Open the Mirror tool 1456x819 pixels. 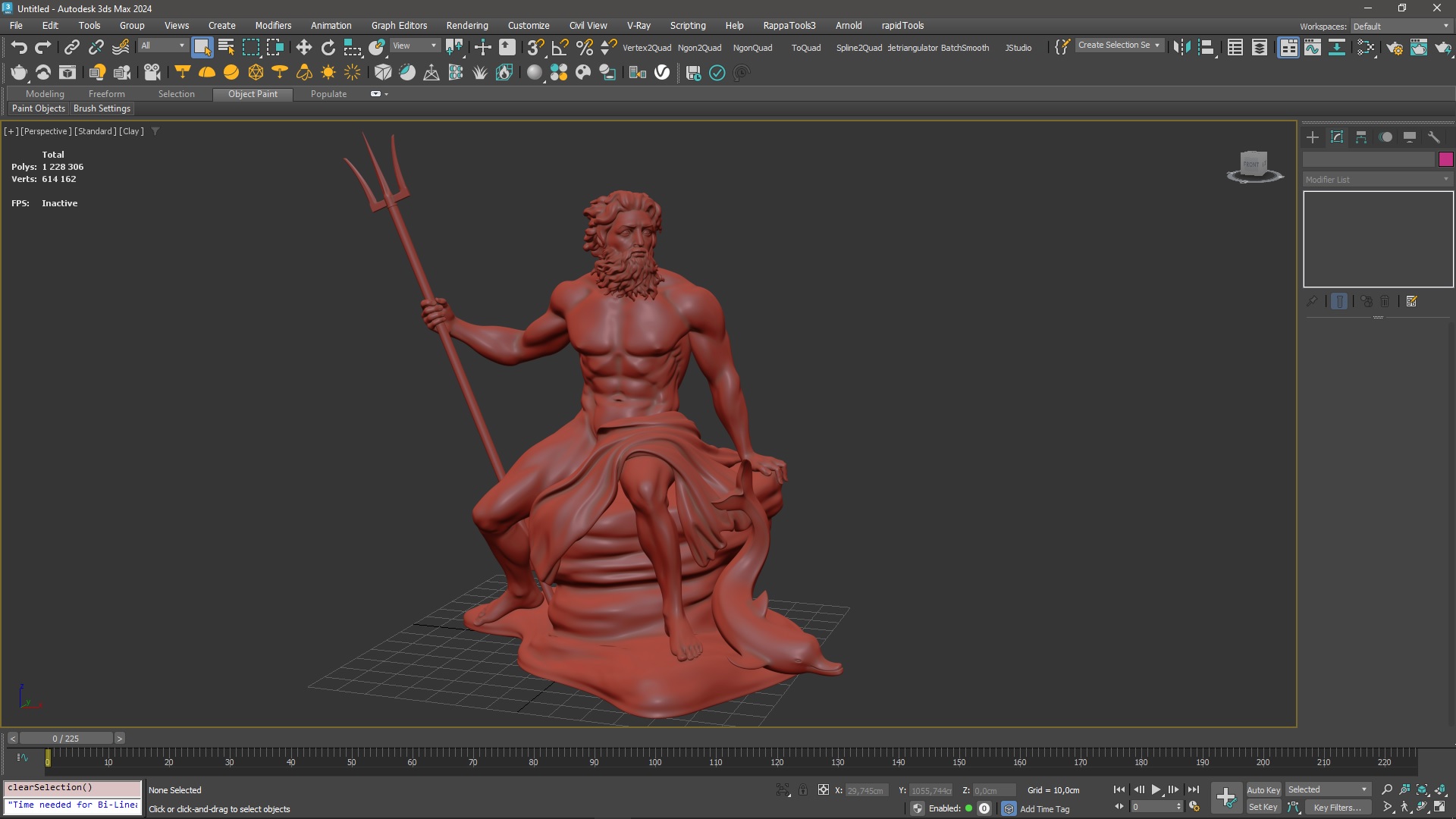tap(1181, 47)
